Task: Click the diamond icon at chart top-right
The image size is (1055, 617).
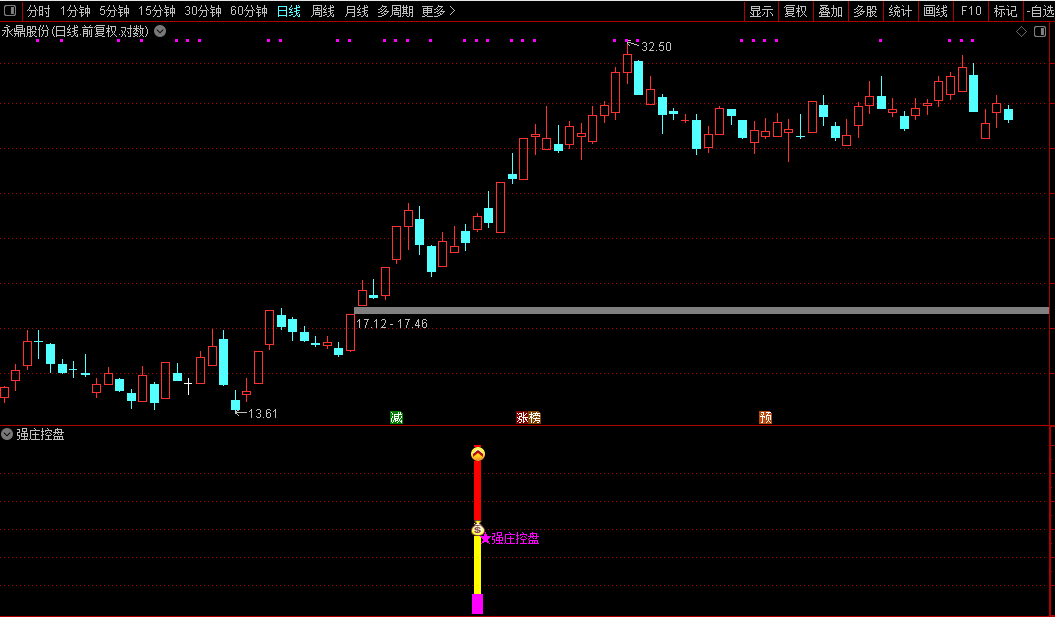Action: coord(1021,32)
